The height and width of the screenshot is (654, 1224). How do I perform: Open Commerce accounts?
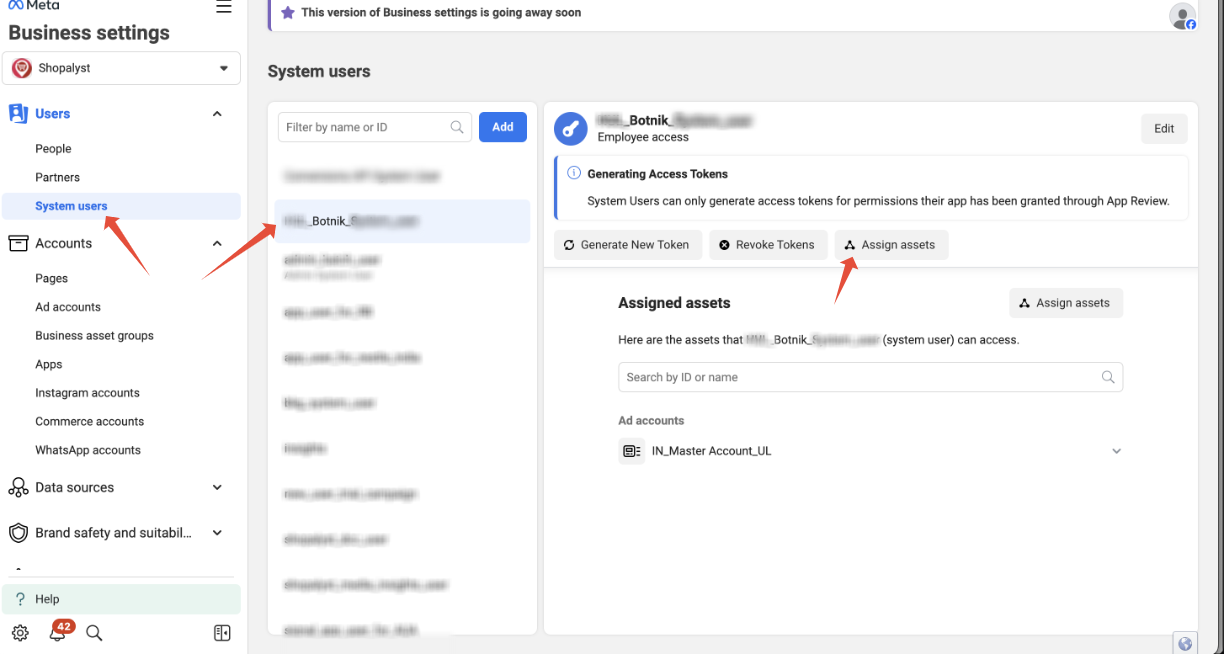click(89, 422)
